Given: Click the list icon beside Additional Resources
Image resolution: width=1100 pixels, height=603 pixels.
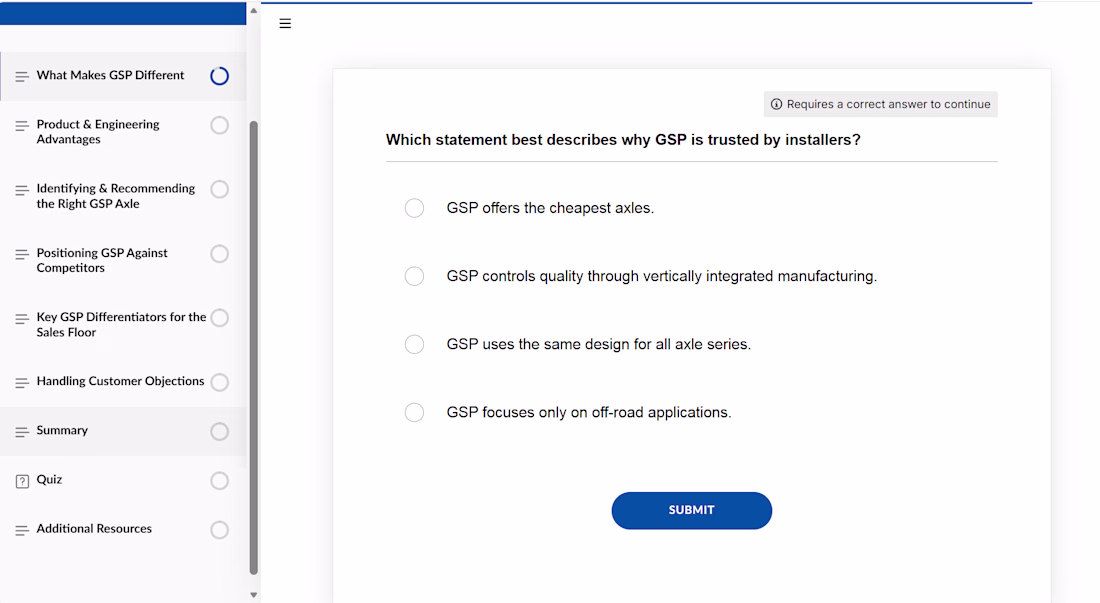Looking at the screenshot, I should (22, 531).
